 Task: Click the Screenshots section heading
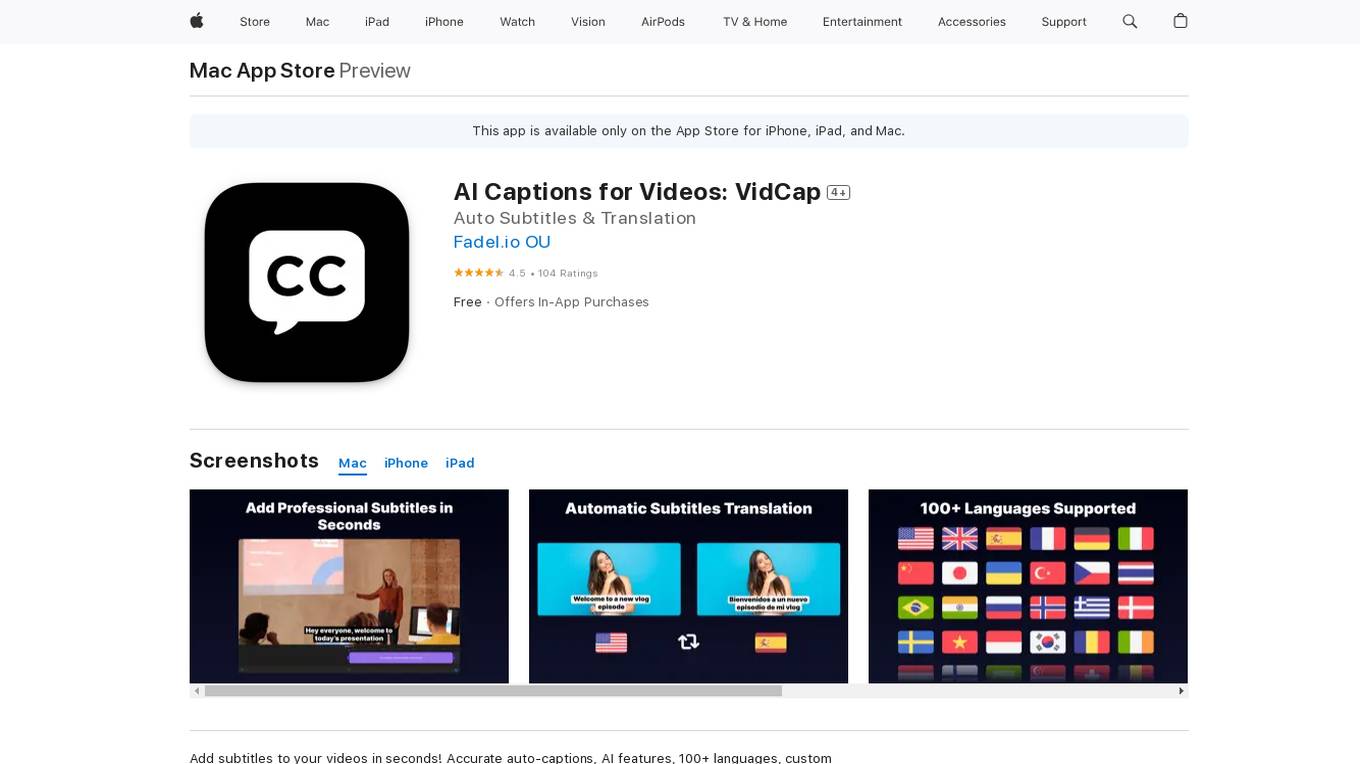click(254, 460)
